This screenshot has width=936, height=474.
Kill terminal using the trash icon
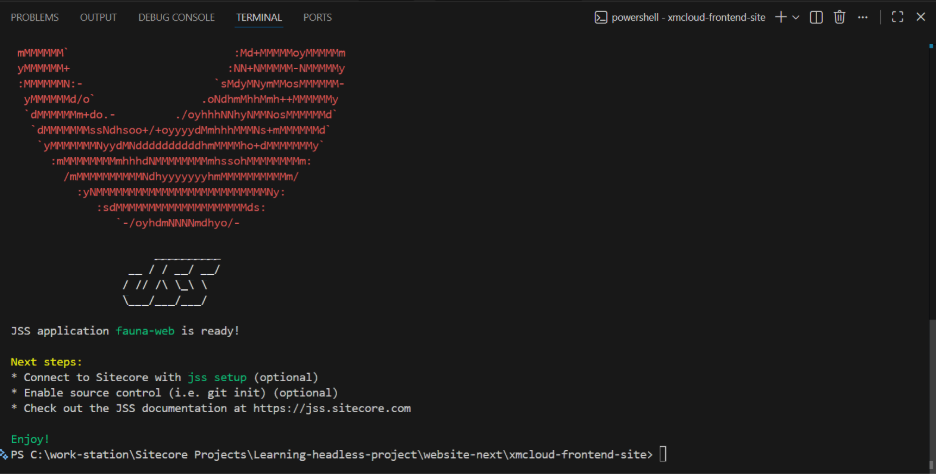click(840, 17)
